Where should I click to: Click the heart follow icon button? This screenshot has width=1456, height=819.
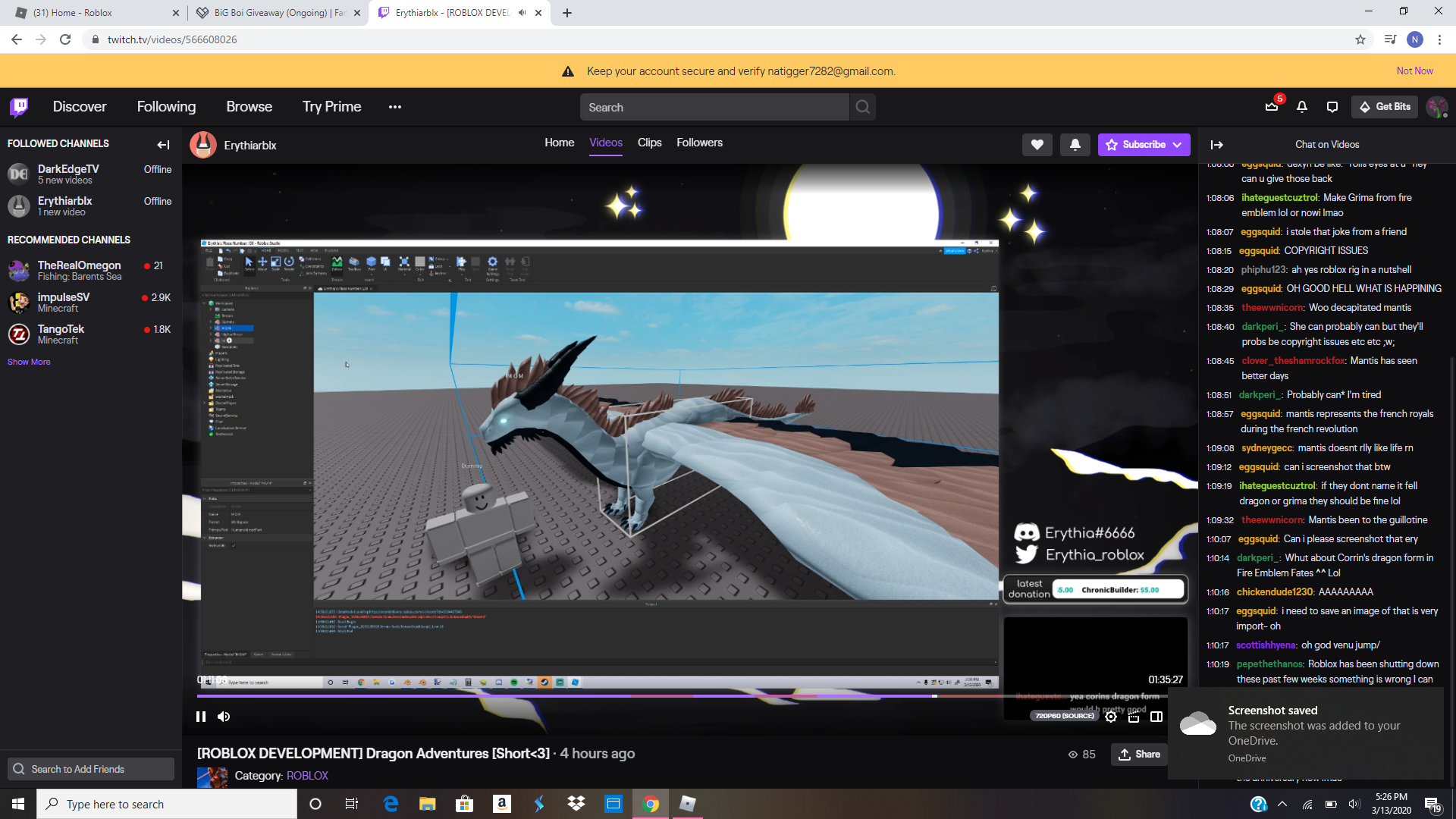point(1037,145)
